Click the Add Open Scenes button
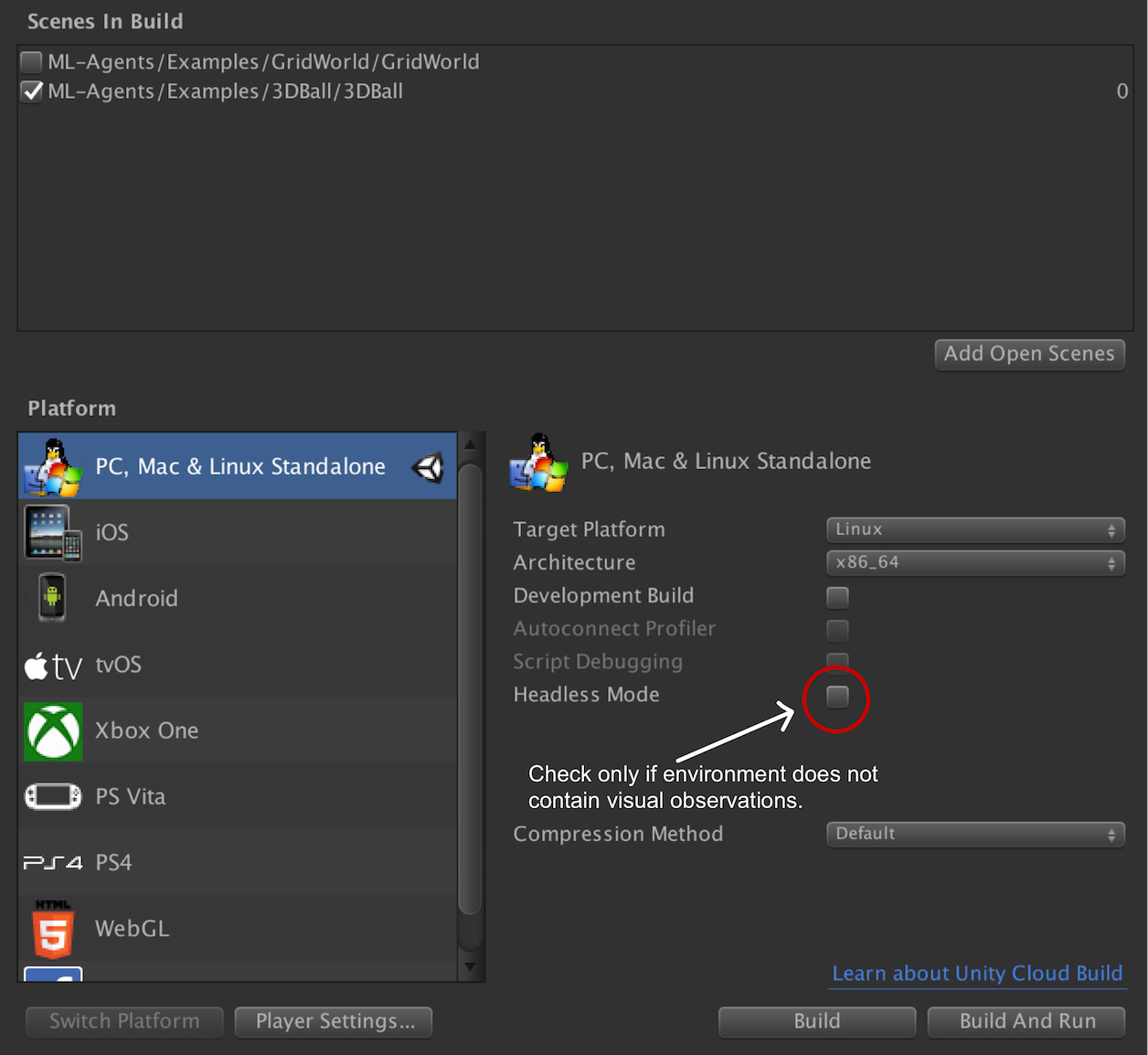The image size is (1148, 1055). tap(1029, 355)
